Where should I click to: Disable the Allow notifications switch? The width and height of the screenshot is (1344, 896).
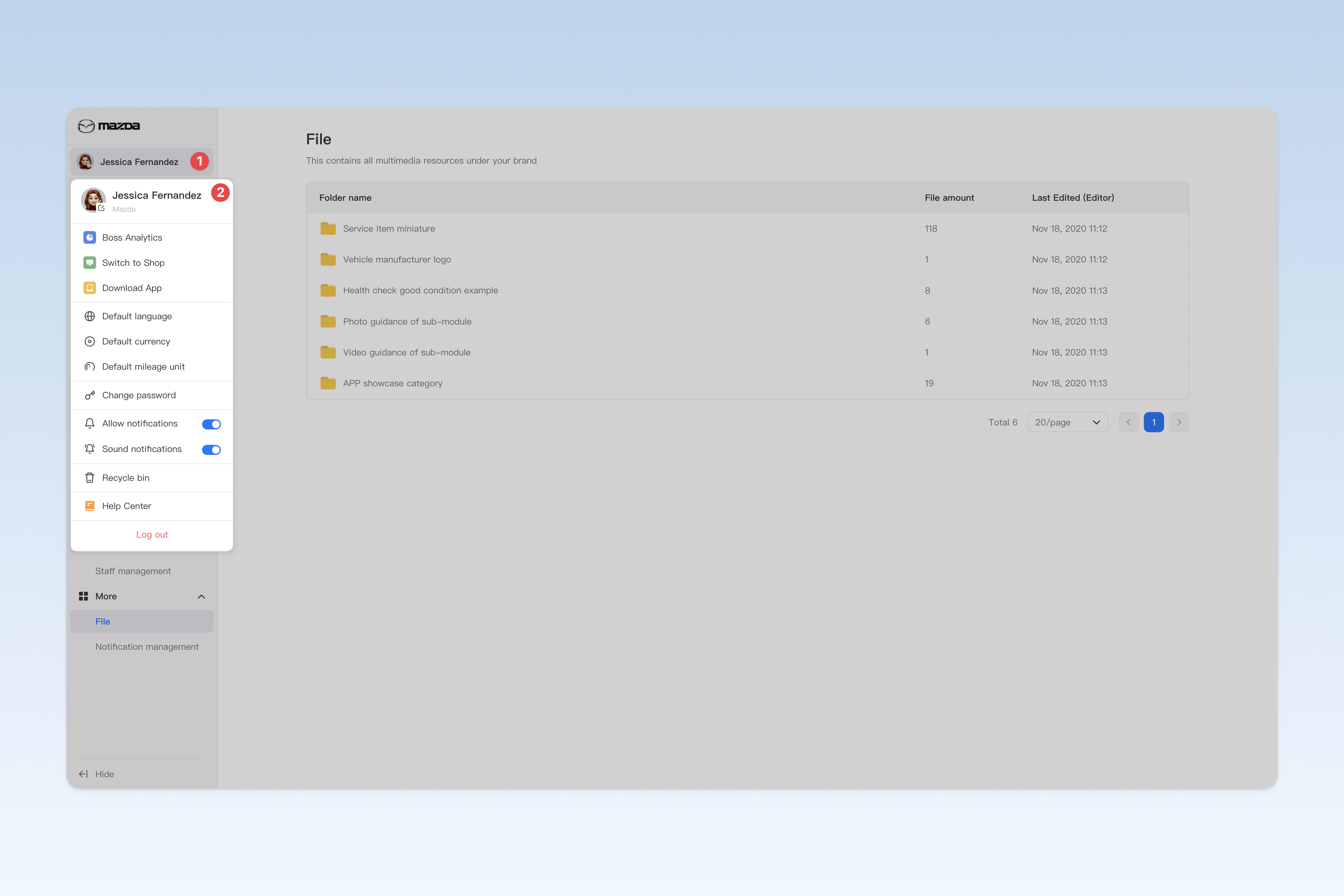click(x=211, y=424)
